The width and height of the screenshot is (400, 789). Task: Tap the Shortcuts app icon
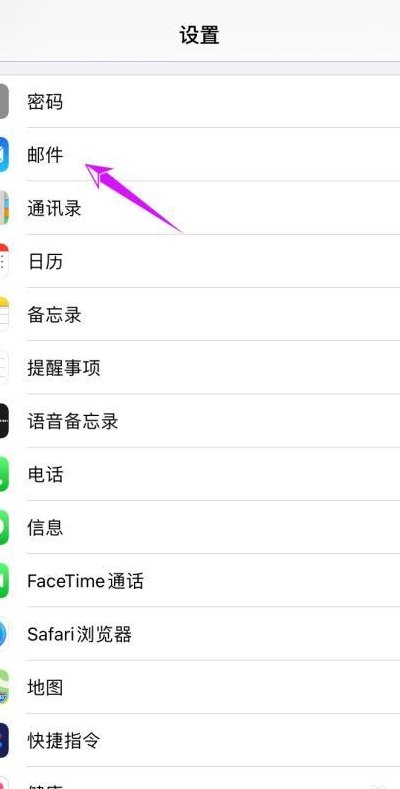(x=4, y=741)
